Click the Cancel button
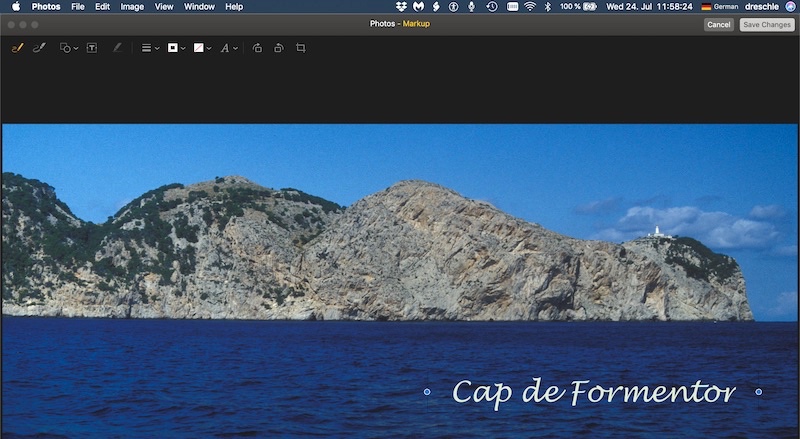 point(718,24)
